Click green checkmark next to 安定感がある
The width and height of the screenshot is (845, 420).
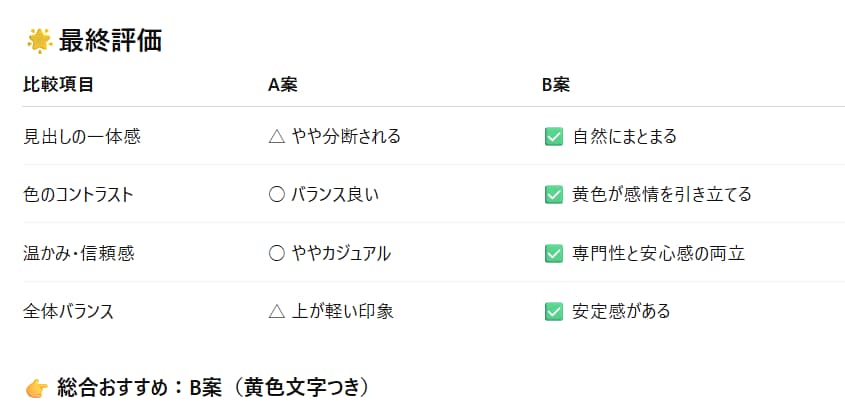(x=553, y=311)
